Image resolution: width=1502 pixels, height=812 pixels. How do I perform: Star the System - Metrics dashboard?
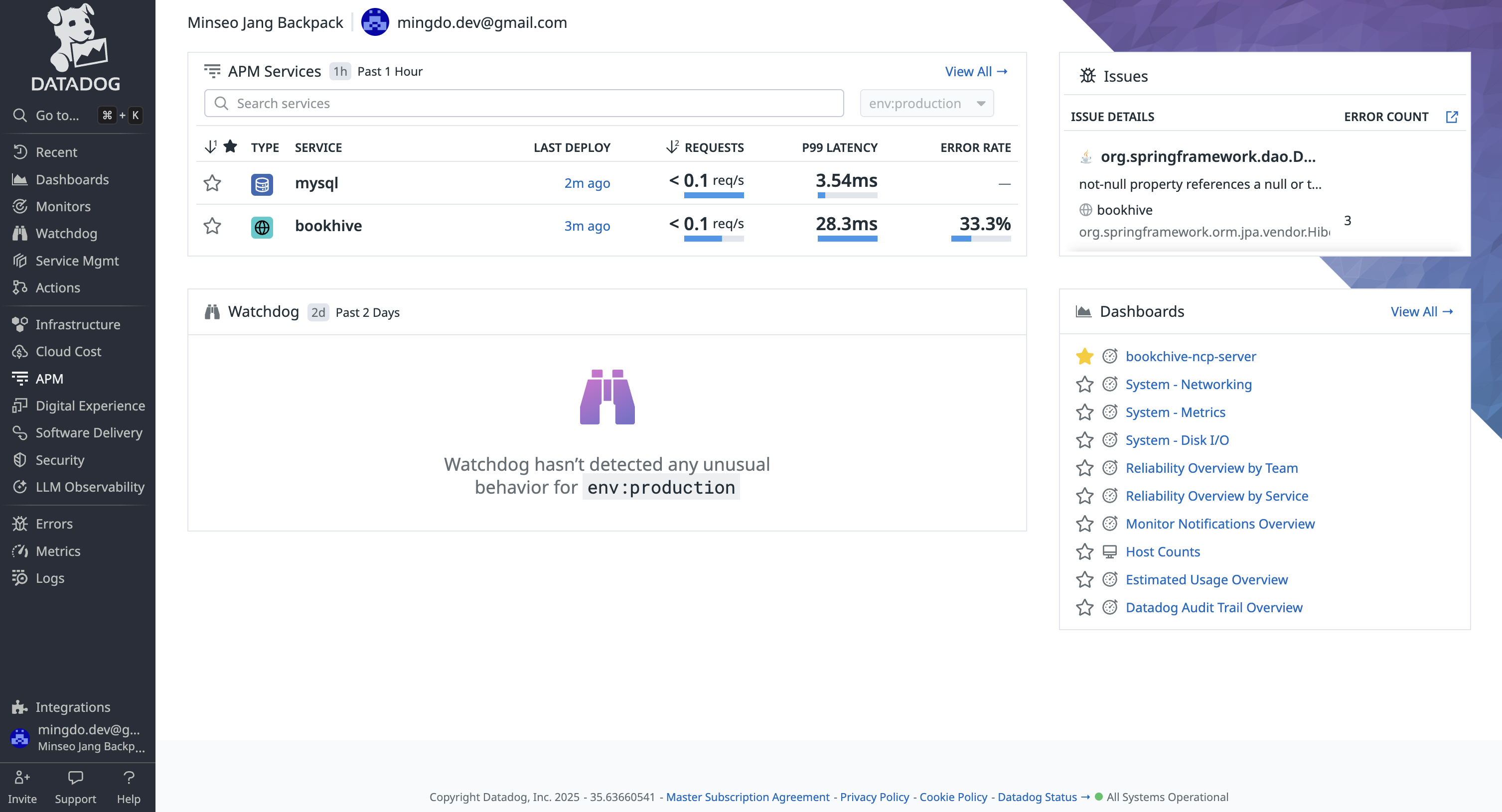point(1084,412)
